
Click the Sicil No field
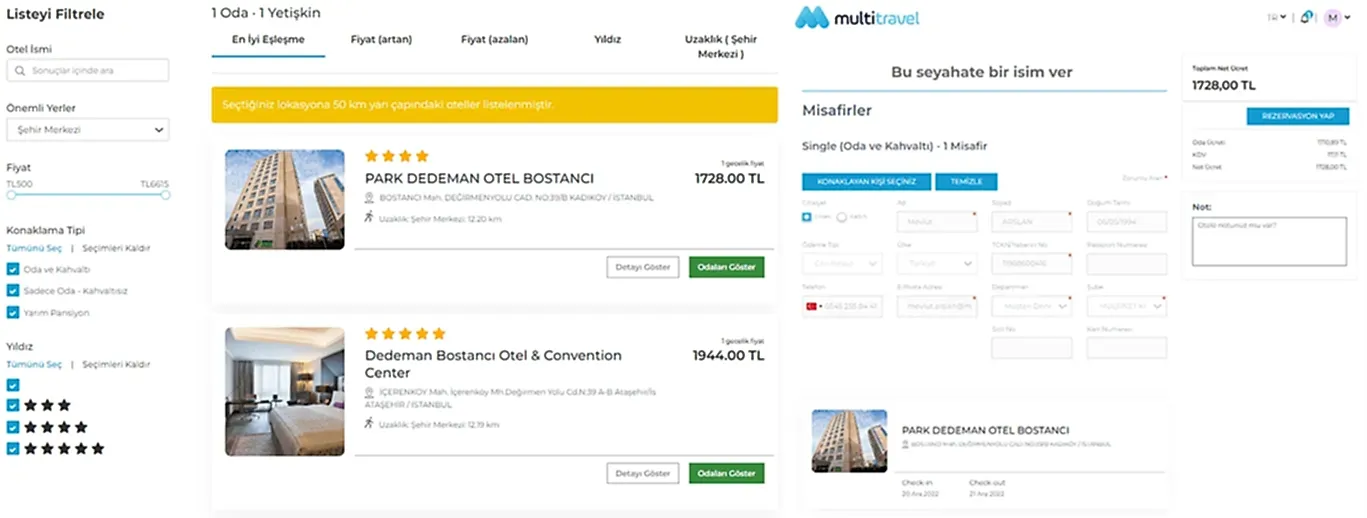(x=1032, y=348)
